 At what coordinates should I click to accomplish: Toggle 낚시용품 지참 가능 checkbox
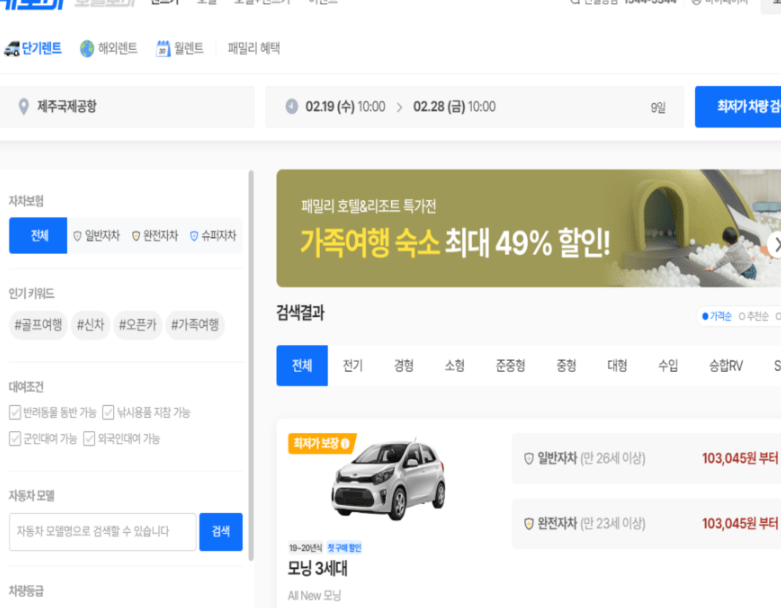pyautogui.click(x=108, y=412)
